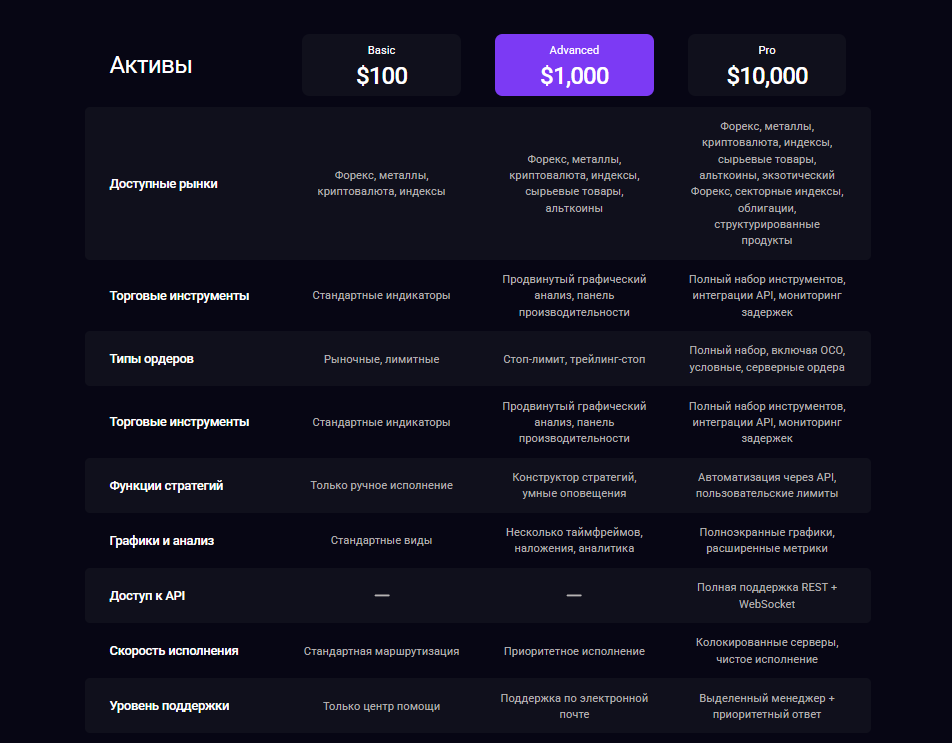Click the Выделенный менеджер + приоритетный ответ cell
952x743 pixels.
tap(767, 706)
